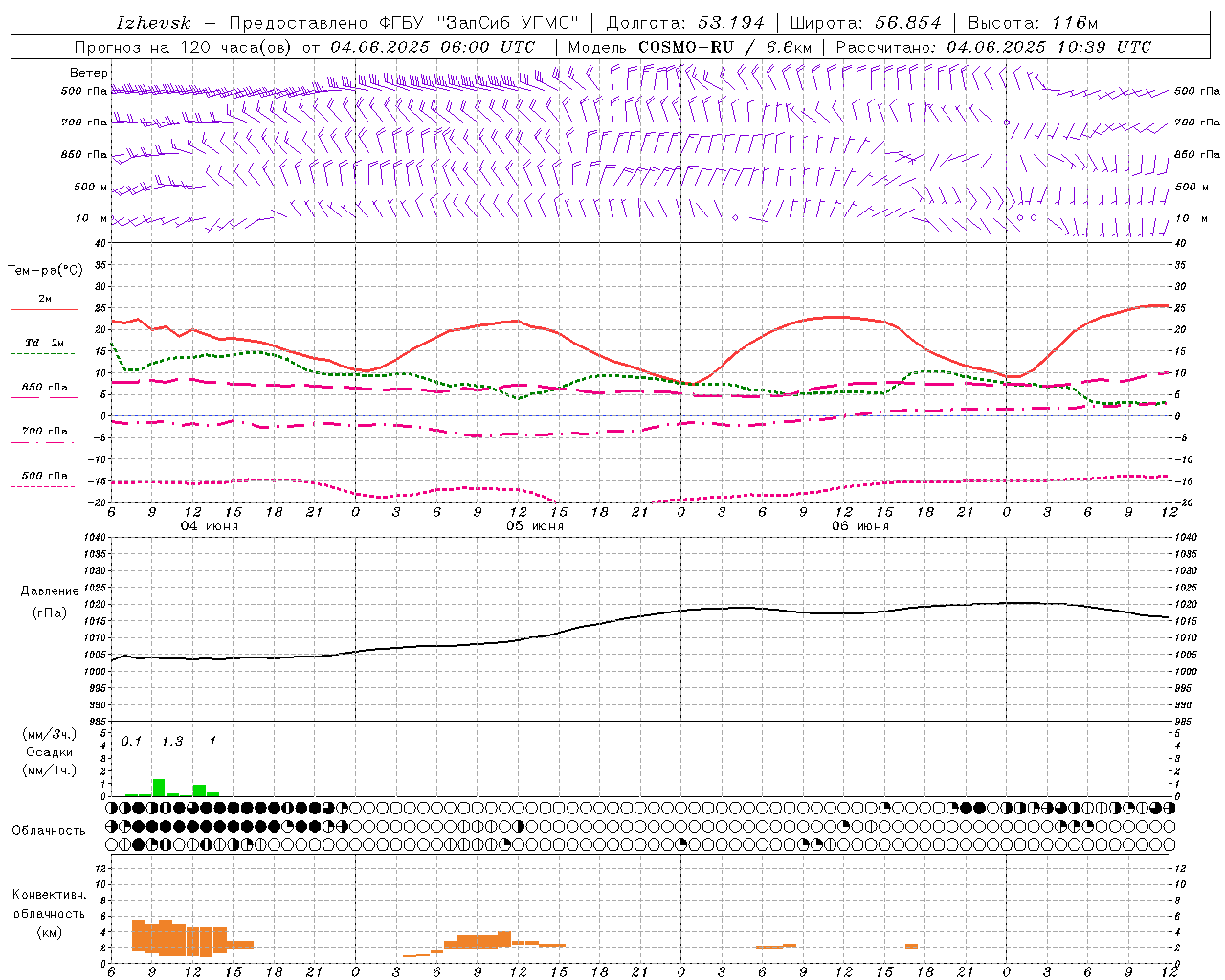Click the Ветер panel label
Viewport: 1225px width, 980px height.
(x=88, y=73)
